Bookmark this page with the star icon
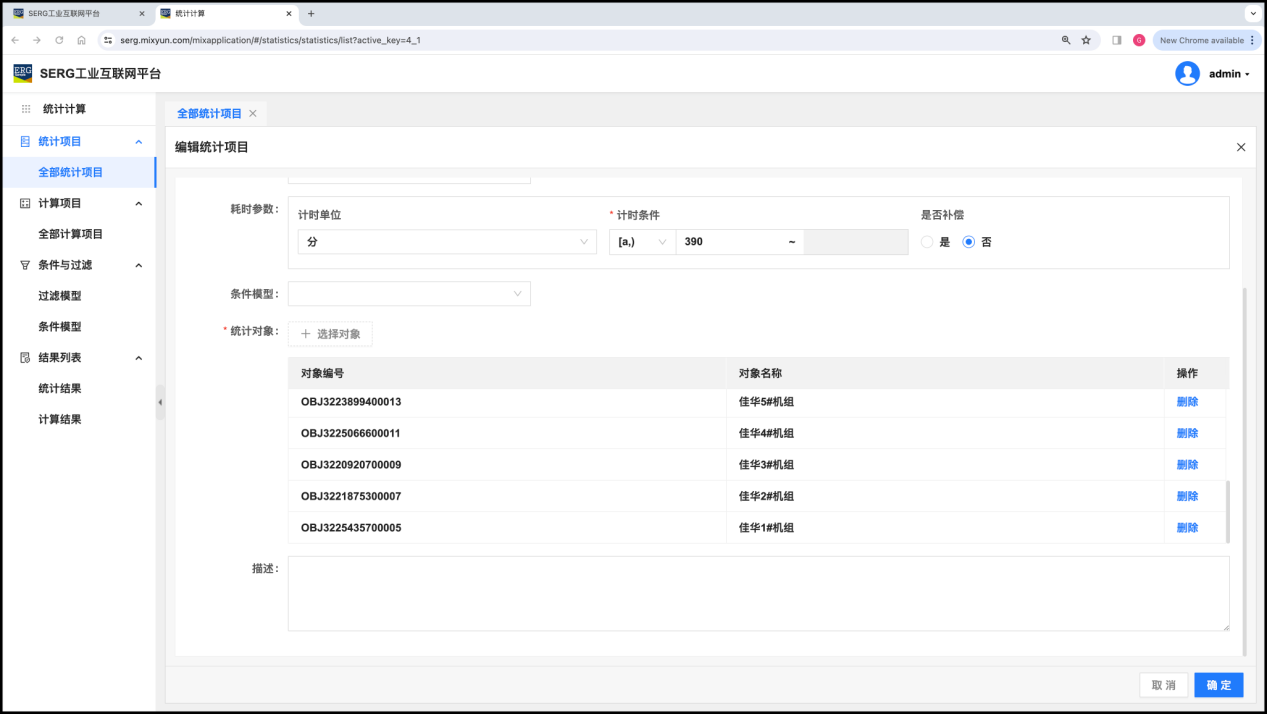Viewport: 1267px width, 714px height. [x=1086, y=40]
